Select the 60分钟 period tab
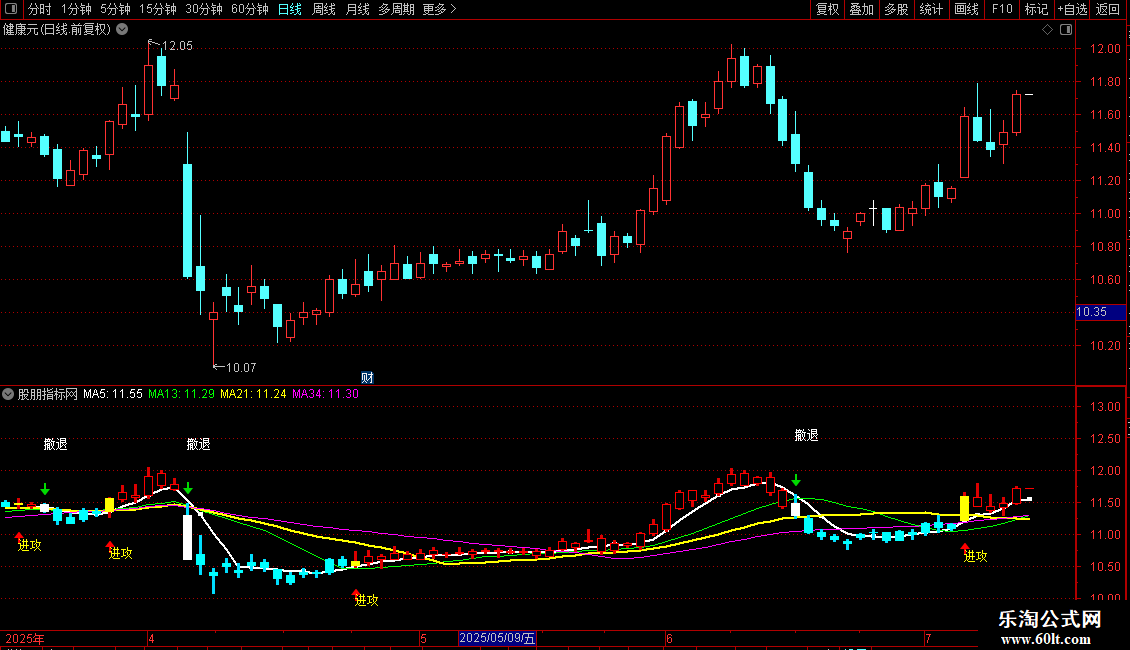Viewport: 1130px width, 650px height. coord(250,9)
